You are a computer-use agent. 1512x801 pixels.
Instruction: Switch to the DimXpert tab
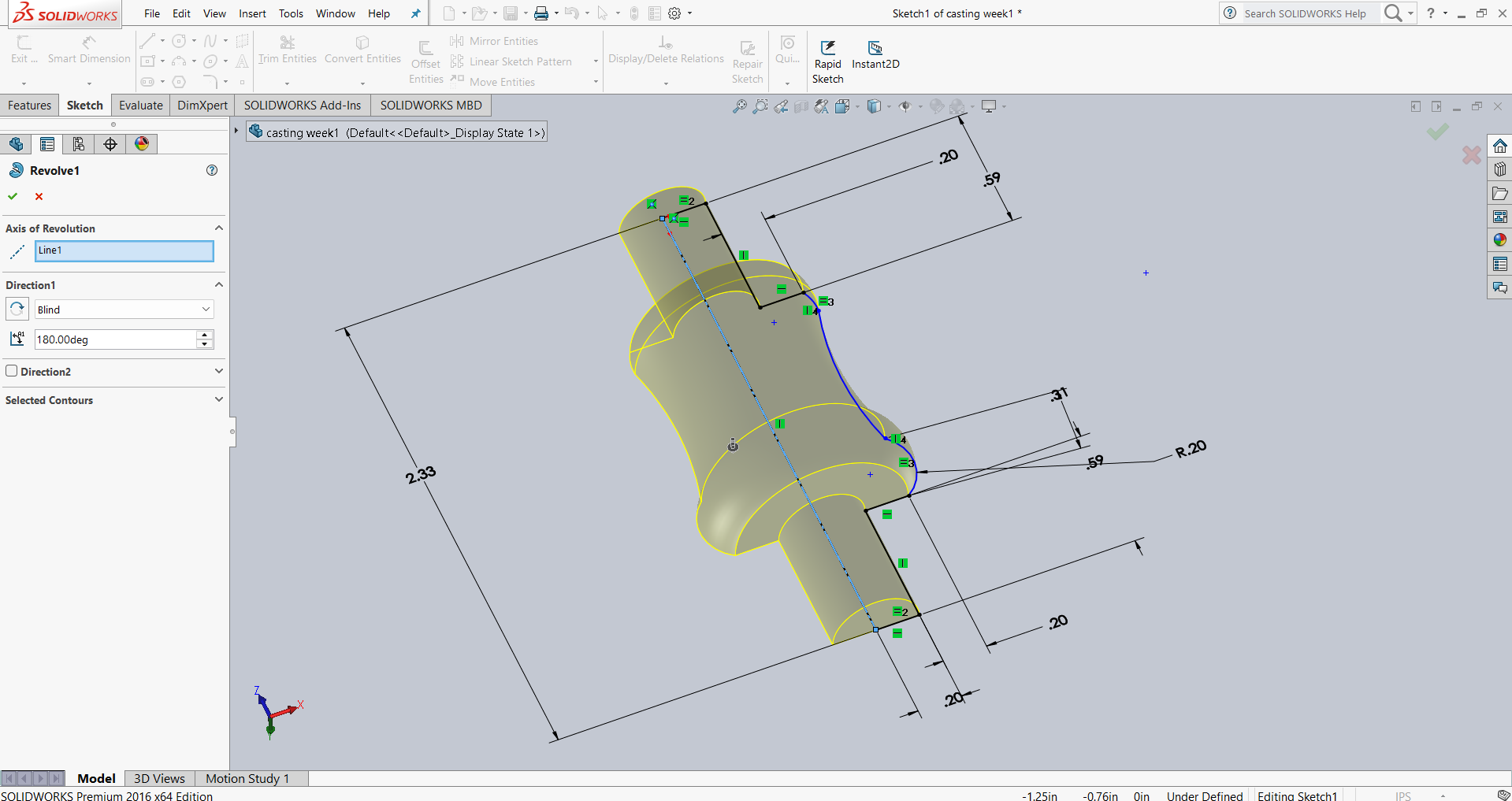(202, 106)
